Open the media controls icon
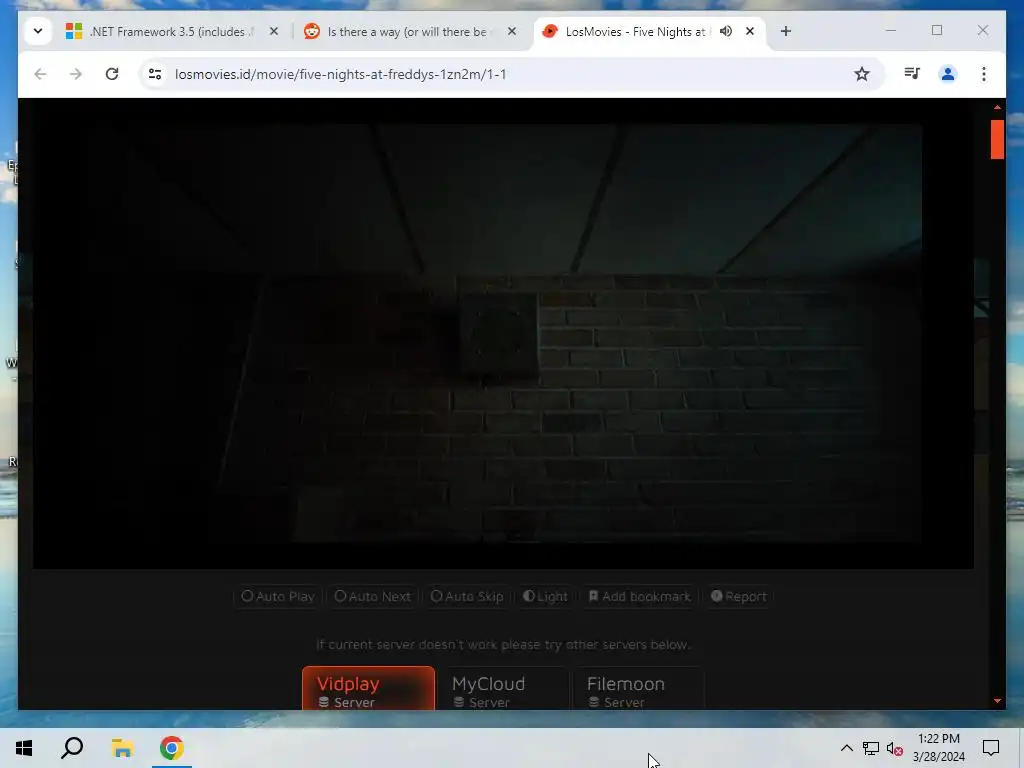This screenshot has width=1024, height=768. click(912, 74)
